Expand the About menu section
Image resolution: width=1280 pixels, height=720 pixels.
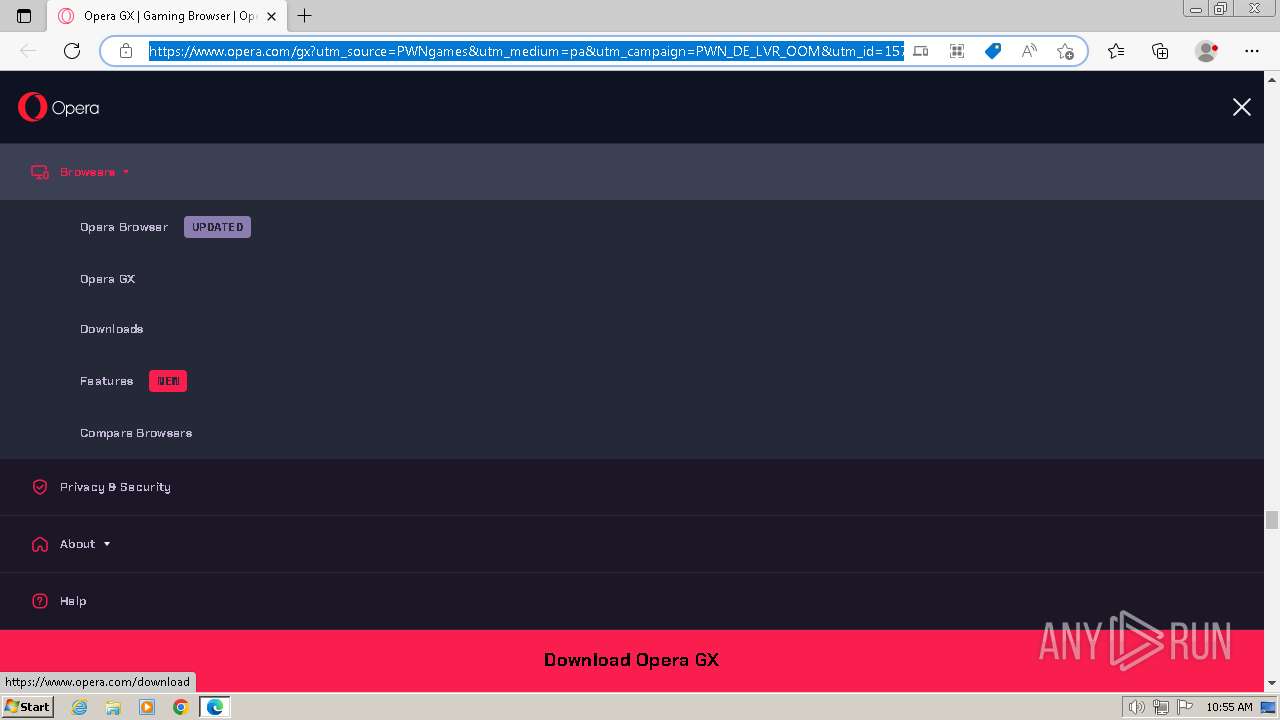[x=632, y=544]
